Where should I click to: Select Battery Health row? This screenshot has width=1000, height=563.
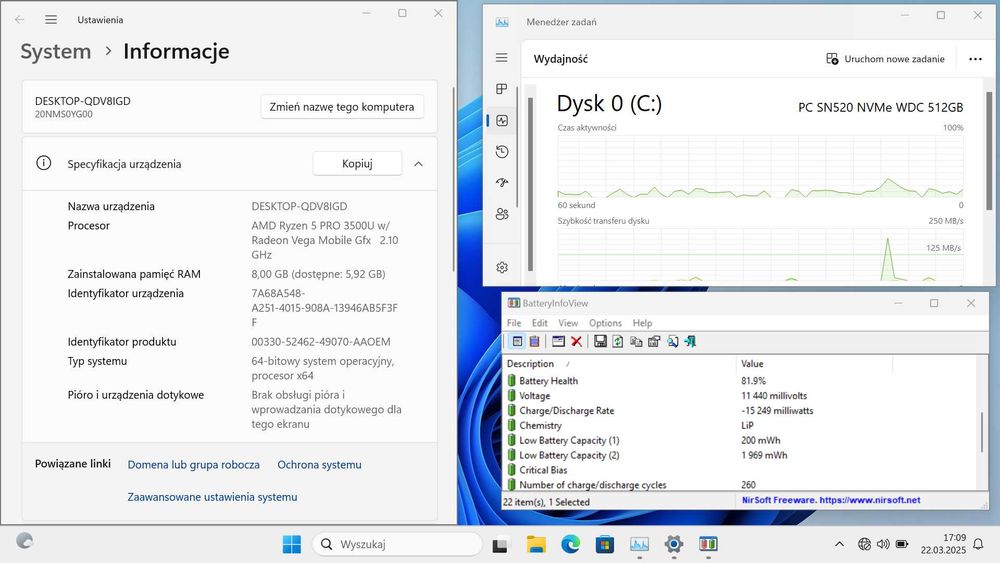click(740, 381)
